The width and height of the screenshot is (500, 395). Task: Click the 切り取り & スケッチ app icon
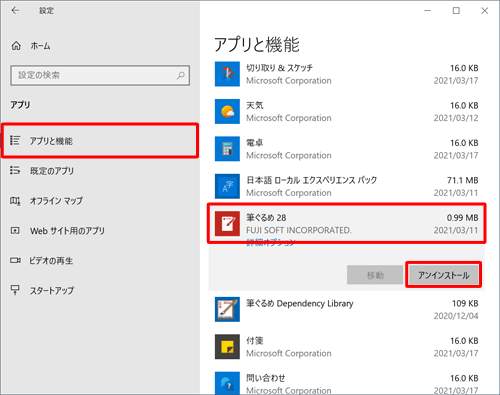tap(227, 74)
